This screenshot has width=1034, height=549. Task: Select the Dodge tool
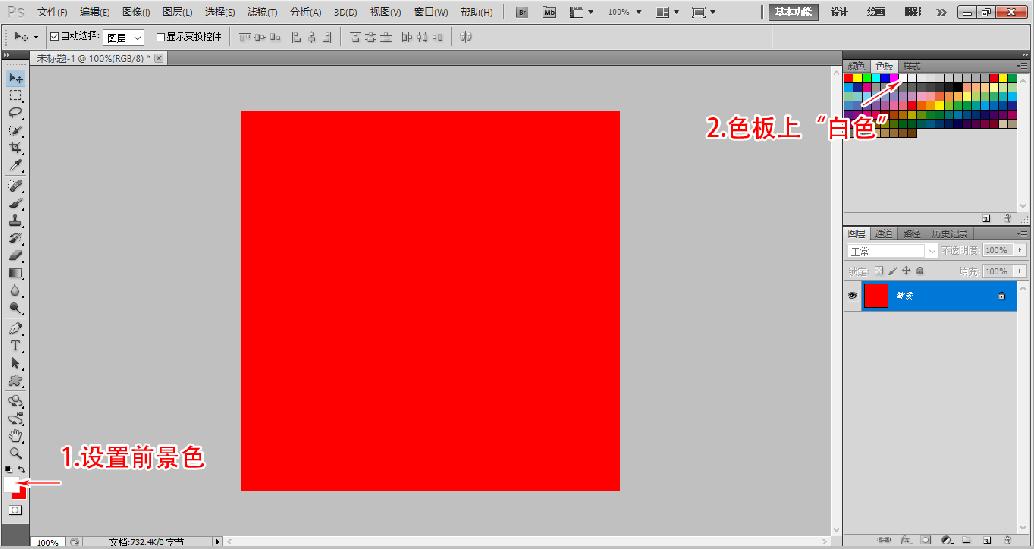pyautogui.click(x=16, y=307)
